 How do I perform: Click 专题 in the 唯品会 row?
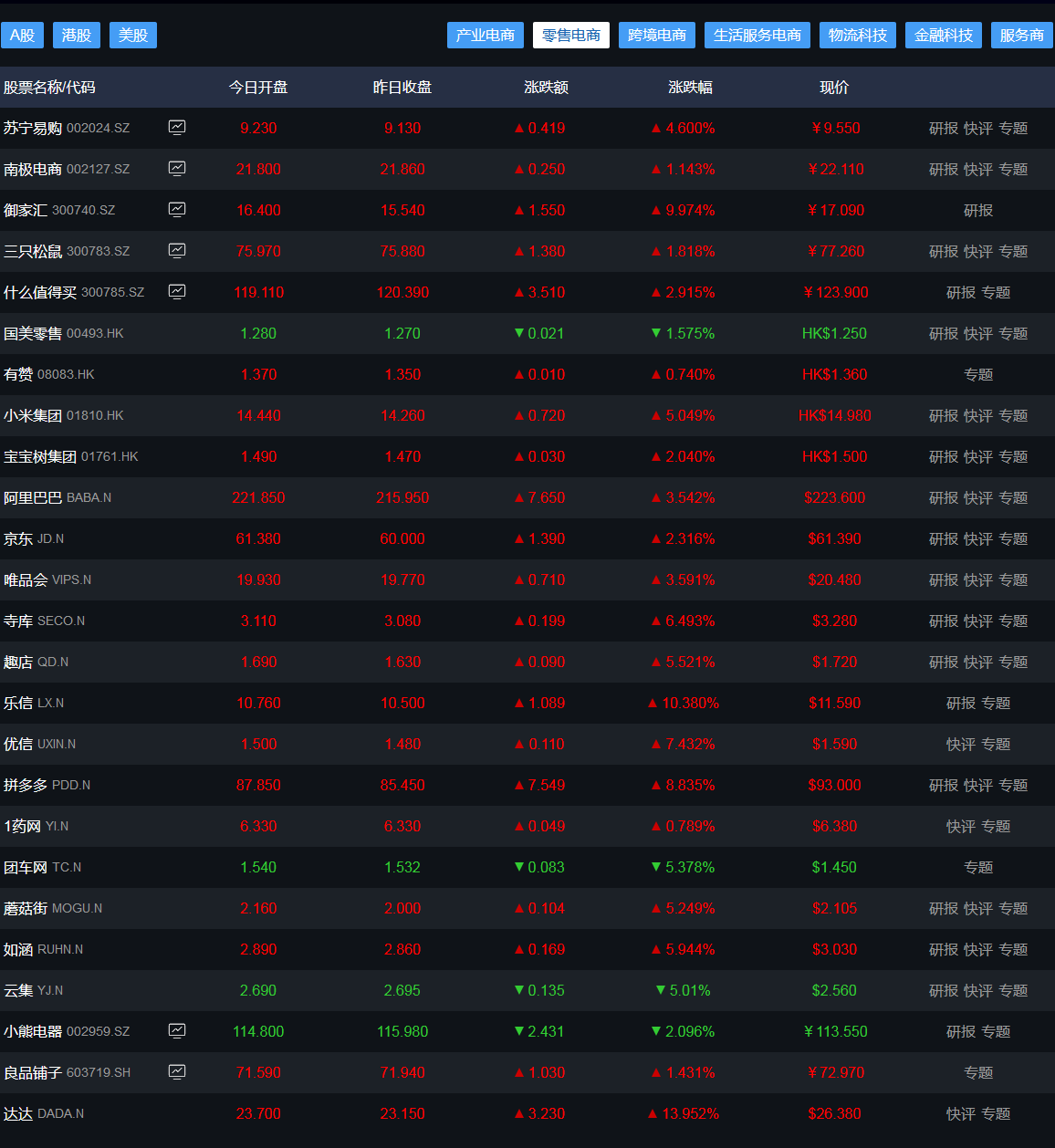pyautogui.click(x=1013, y=580)
